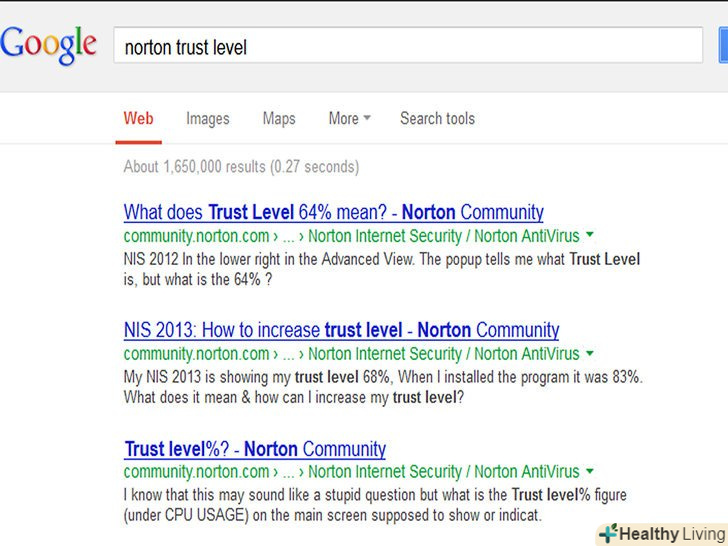Viewport: 728px width, 546px height.
Task: Click 'About 1,650,000 results (0.27 seconds)' text
Action: (x=241, y=167)
